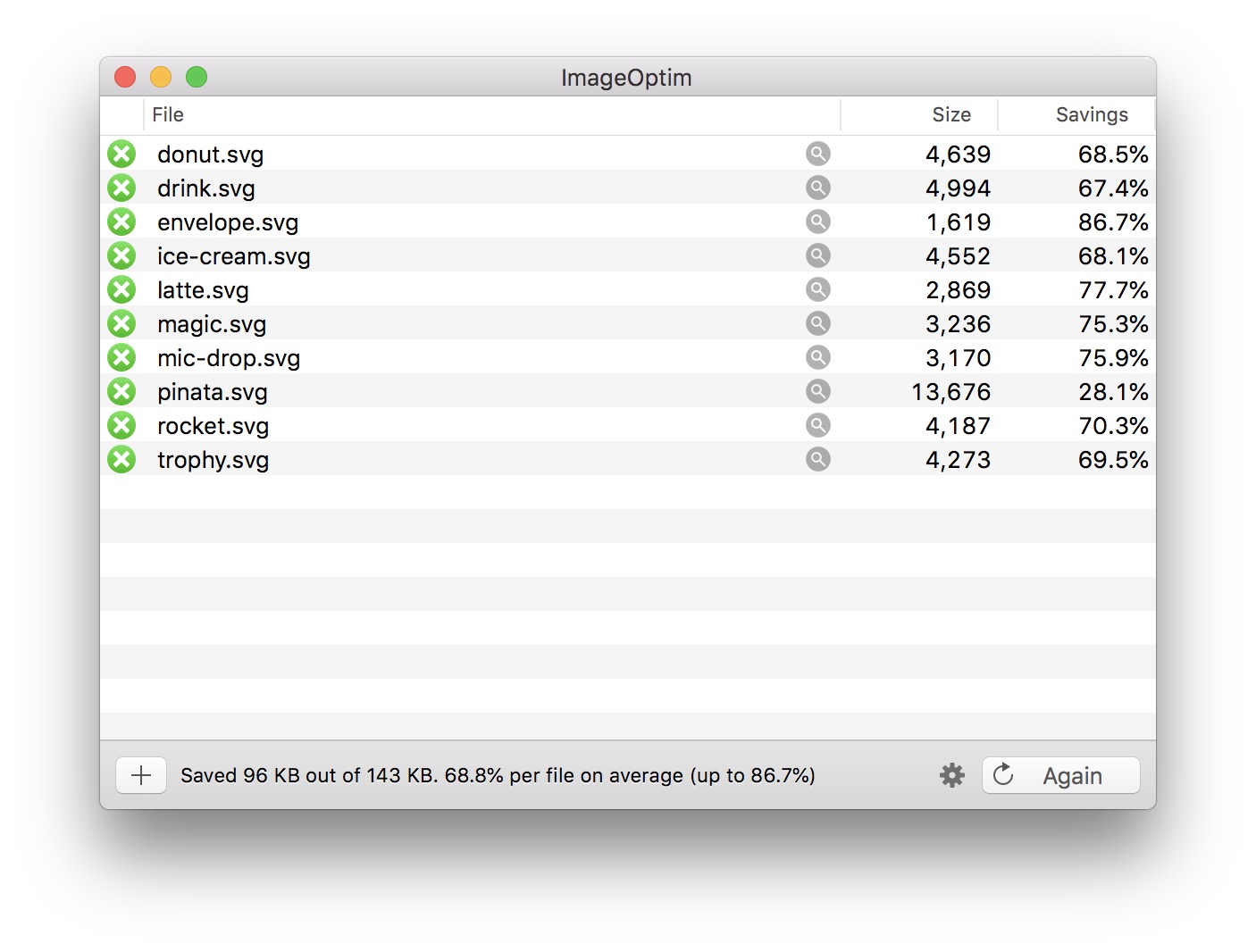Screen dimensions: 1256x952
Task: Click the savings value 75.3%
Action: (1113, 324)
